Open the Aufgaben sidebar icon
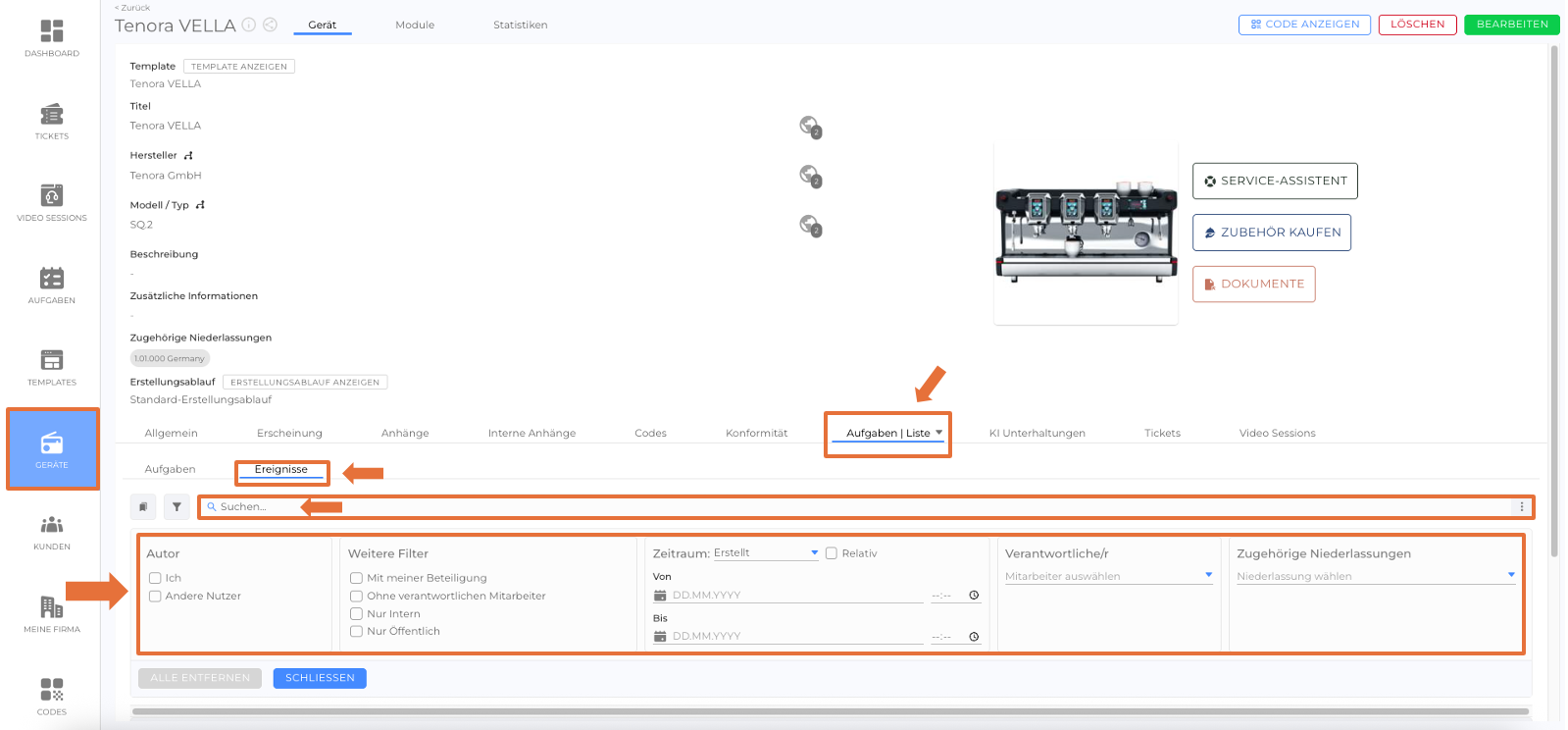This screenshot has width=1568, height=730. (52, 285)
